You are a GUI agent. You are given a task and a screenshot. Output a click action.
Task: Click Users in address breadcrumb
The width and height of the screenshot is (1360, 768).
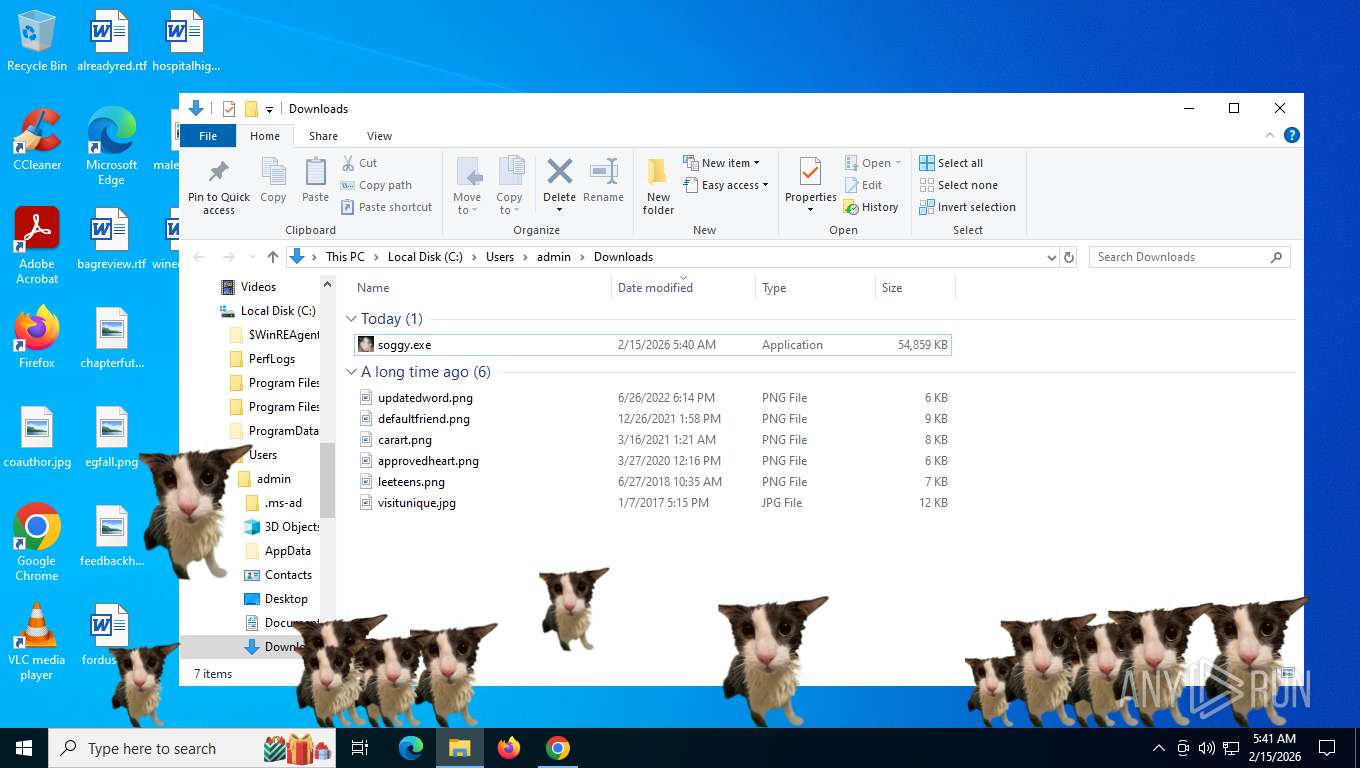(x=500, y=257)
